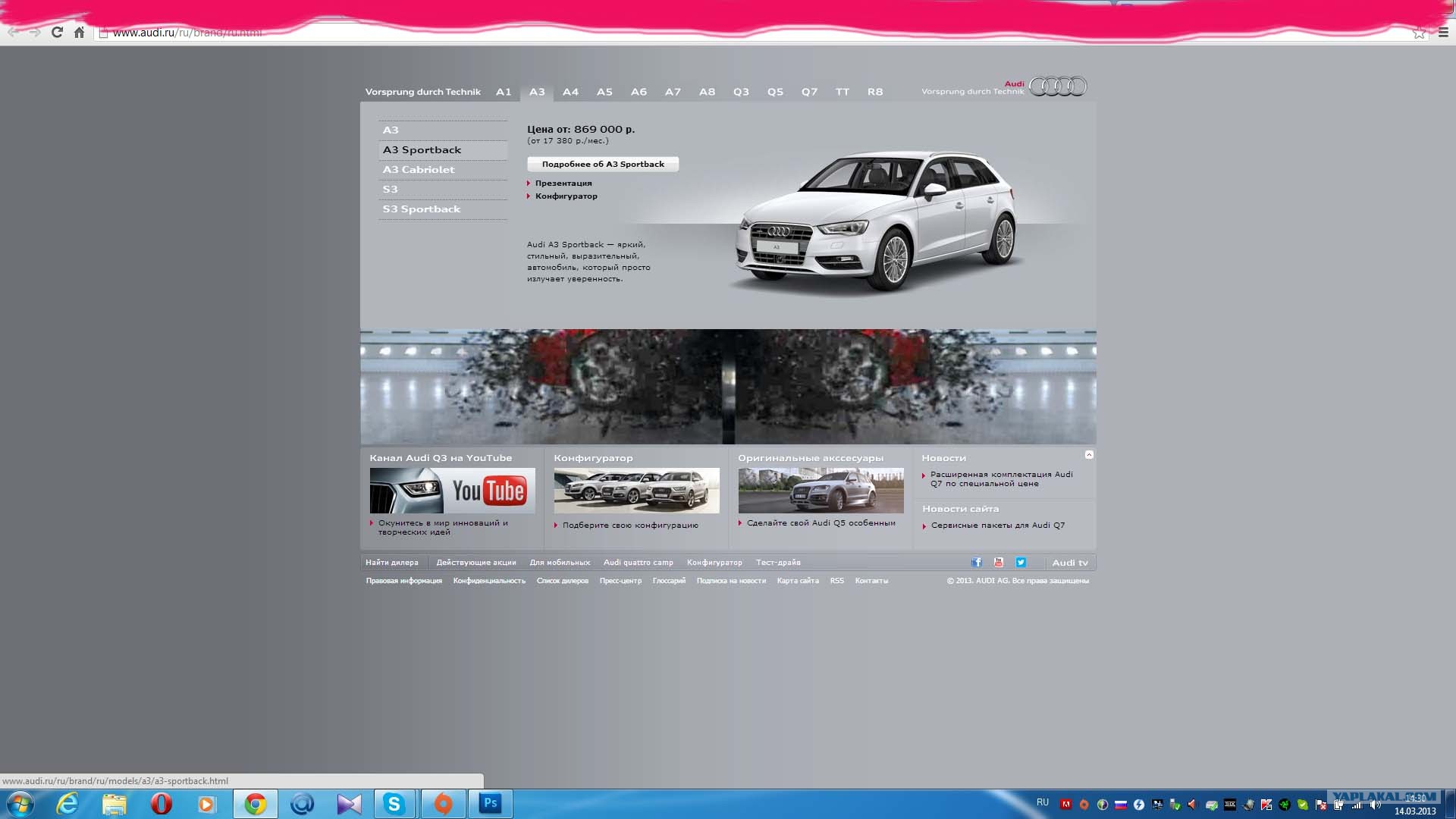The image size is (1456, 819).
Task: Open the 'Audi tv' button
Action: pos(1070,563)
